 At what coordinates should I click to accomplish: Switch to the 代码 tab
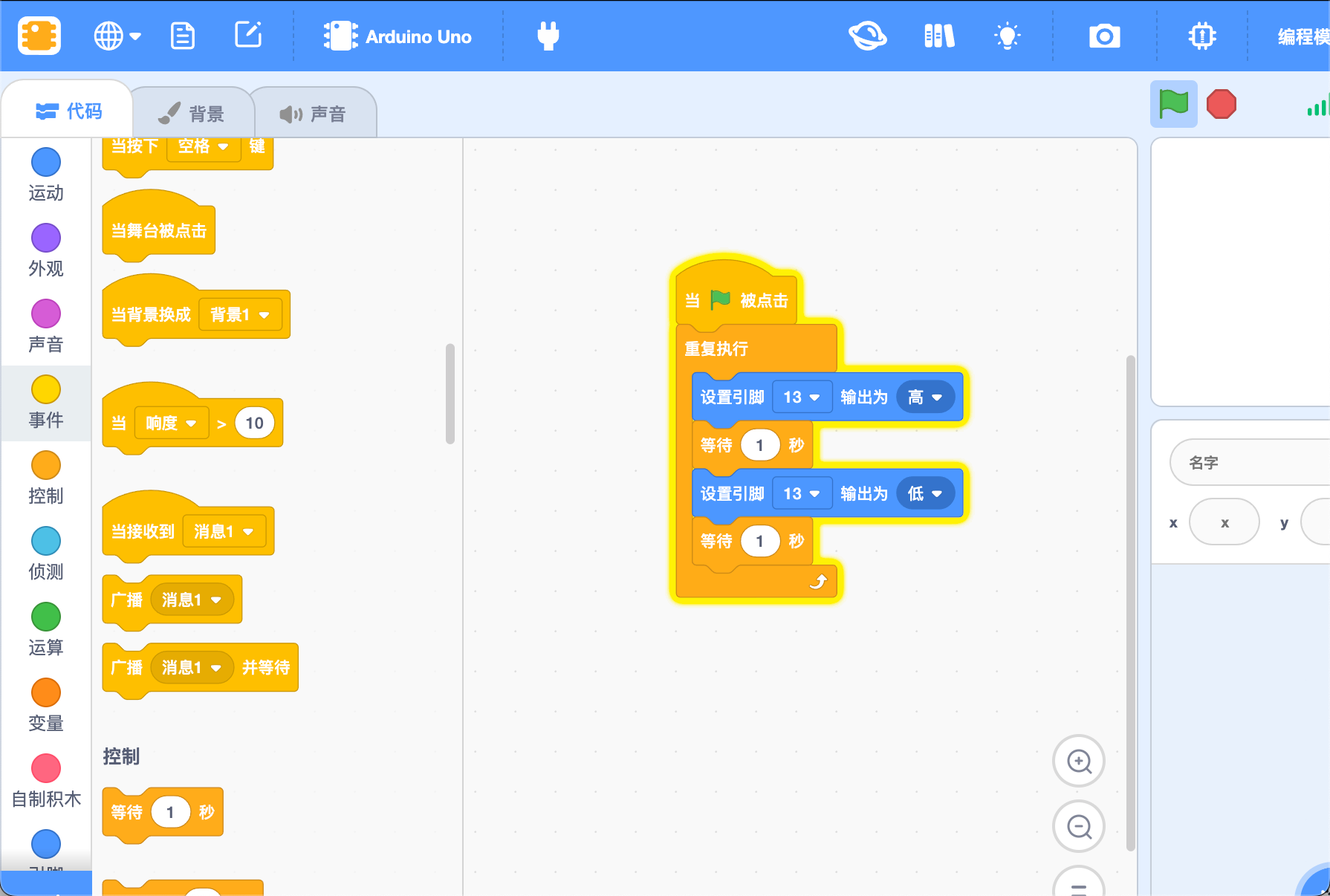click(x=68, y=111)
